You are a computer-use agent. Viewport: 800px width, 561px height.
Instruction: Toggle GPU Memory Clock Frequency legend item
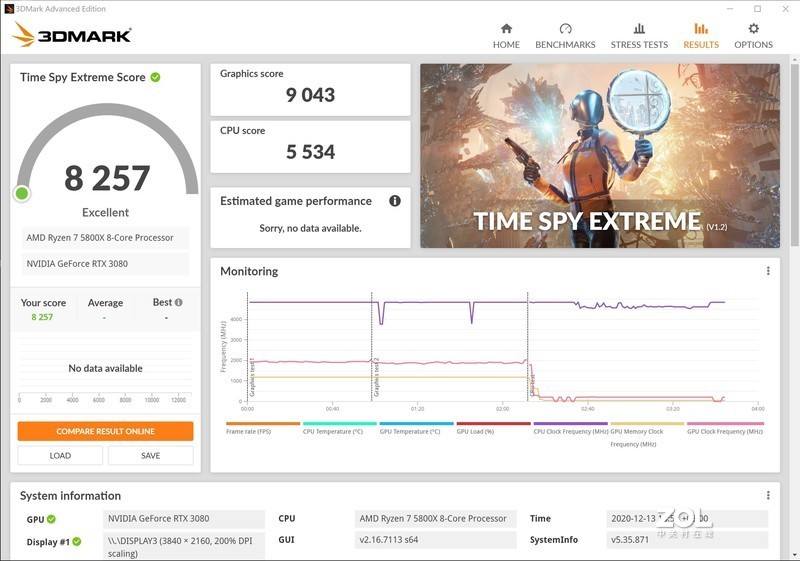(x=647, y=434)
